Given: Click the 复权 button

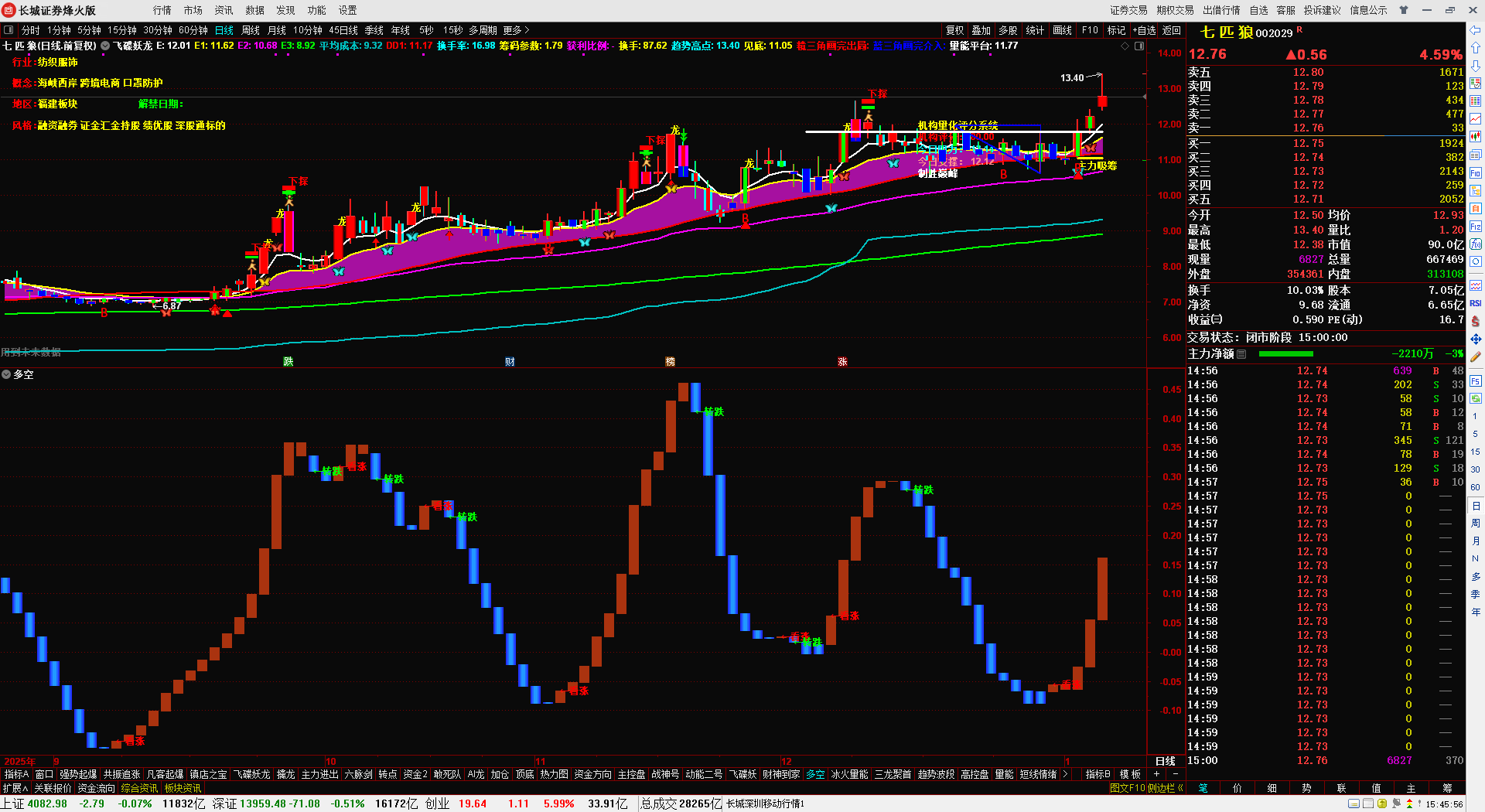Looking at the screenshot, I should pos(955,30).
